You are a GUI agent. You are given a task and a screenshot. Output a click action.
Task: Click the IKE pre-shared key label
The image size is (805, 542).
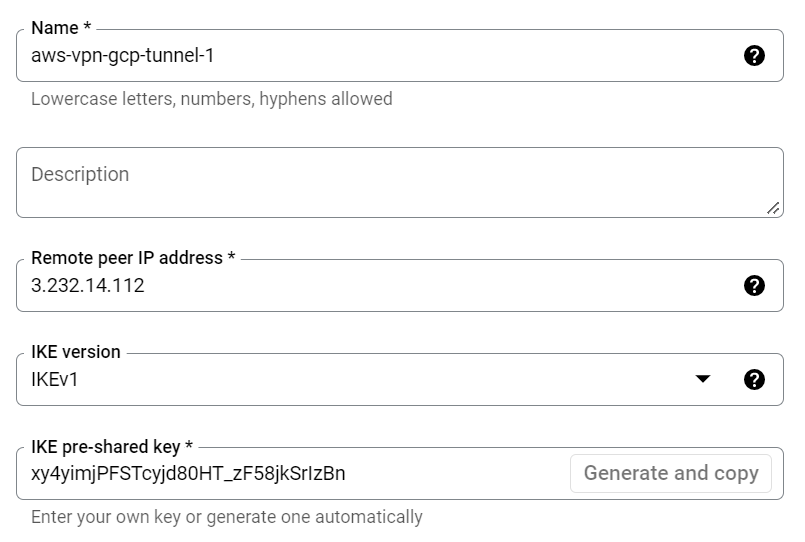(x=112, y=446)
